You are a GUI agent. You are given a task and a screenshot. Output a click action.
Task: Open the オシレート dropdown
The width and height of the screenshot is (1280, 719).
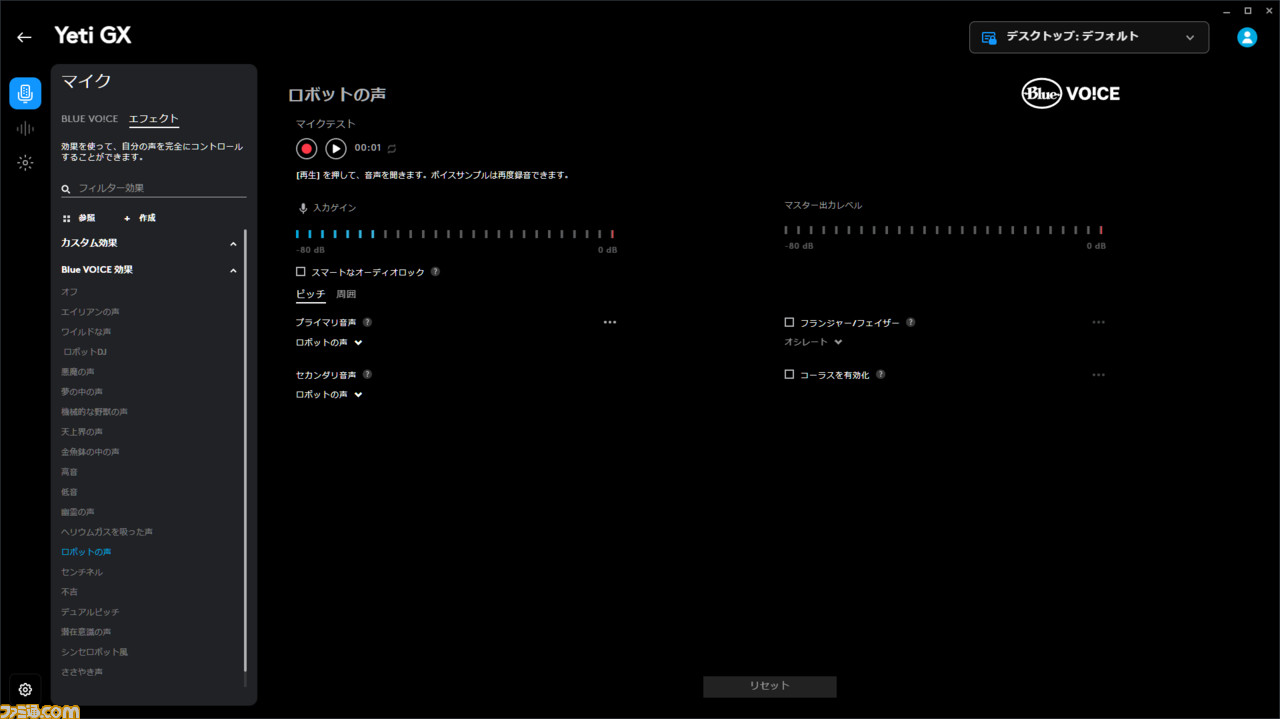click(813, 342)
